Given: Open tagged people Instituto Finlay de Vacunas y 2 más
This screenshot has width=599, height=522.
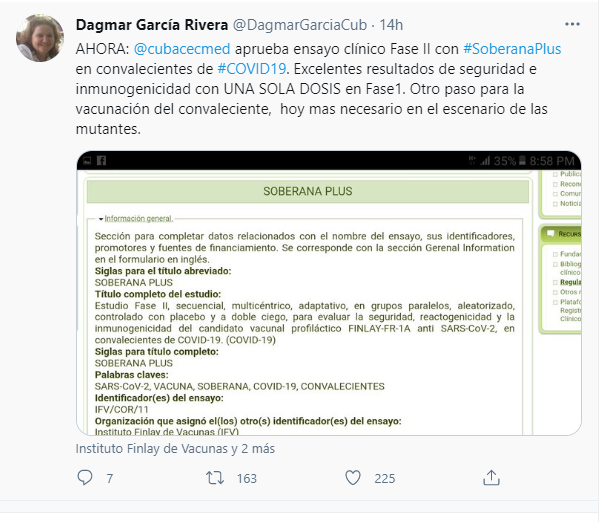Looking at the screenshot, I should [x=175, y=448].
